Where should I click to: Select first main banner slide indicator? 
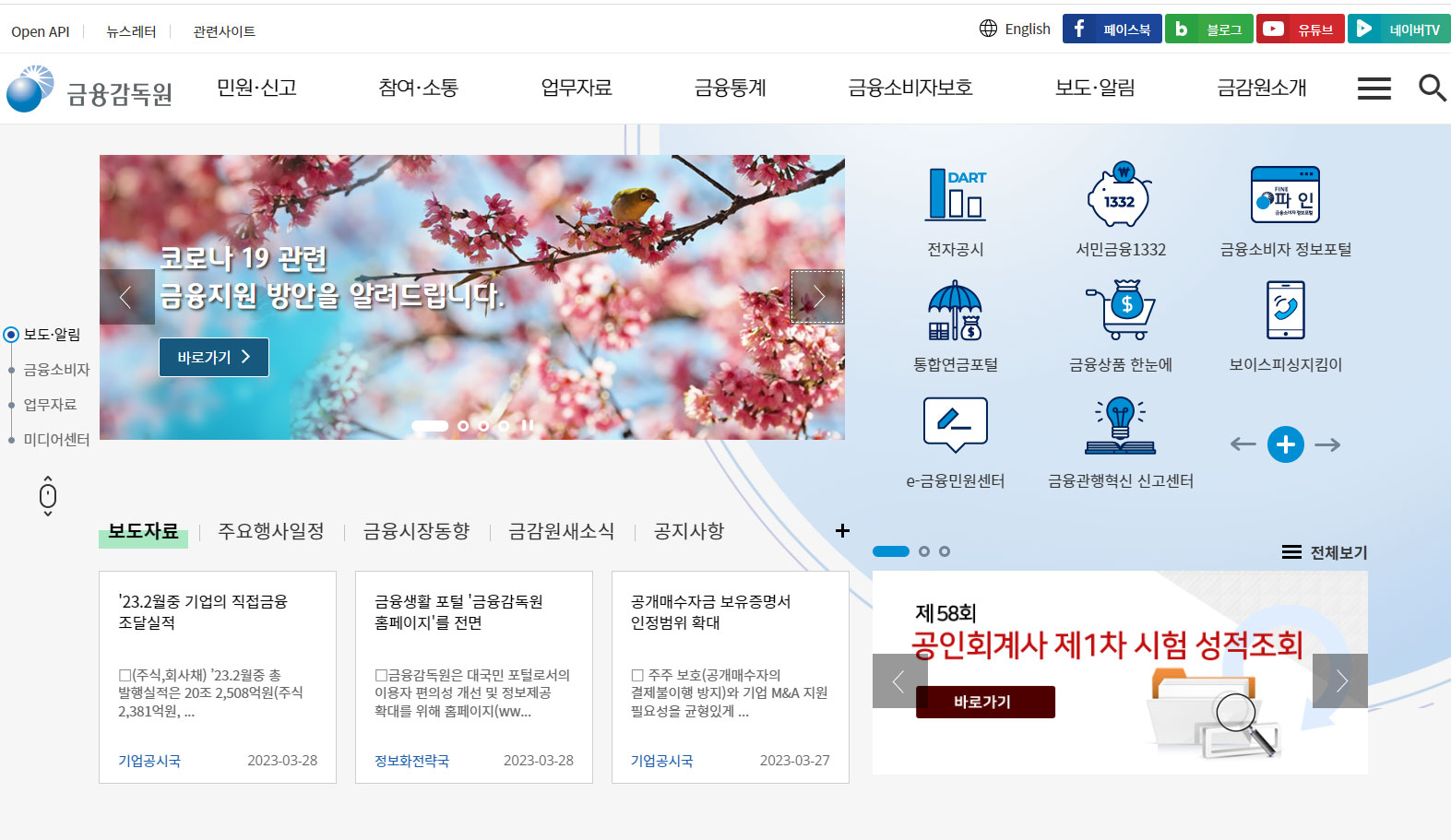(430, 426)
